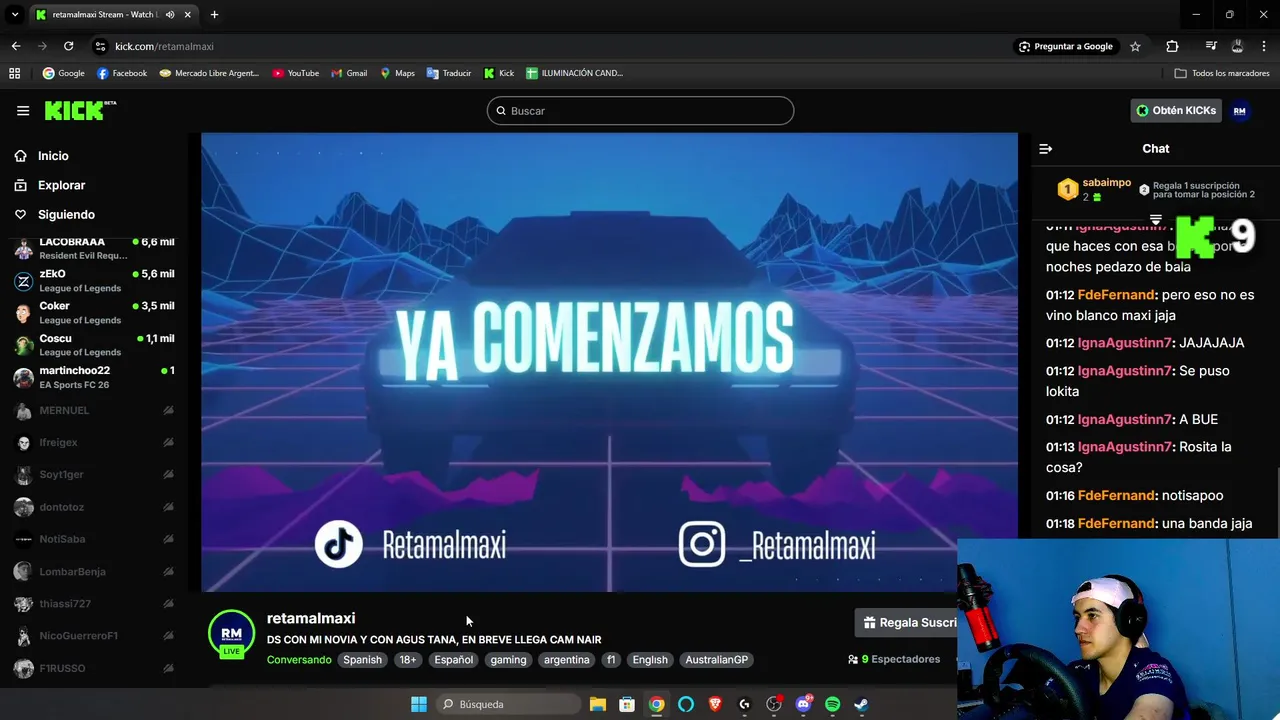This screenshot has width=1280, height=720.
Task: Reload the page
Action: (68, 46)
